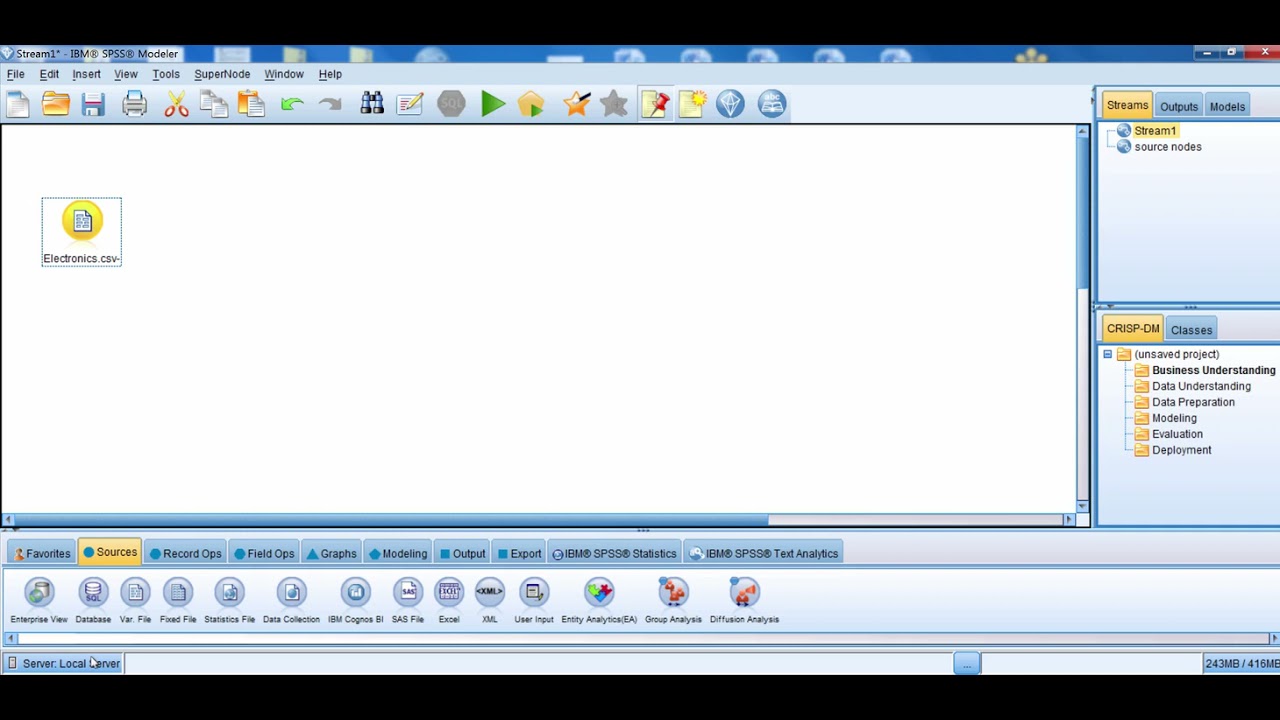1280x720 pixels.
Task: Click the Copy icon in toolbar
Action: click(213, 104)
